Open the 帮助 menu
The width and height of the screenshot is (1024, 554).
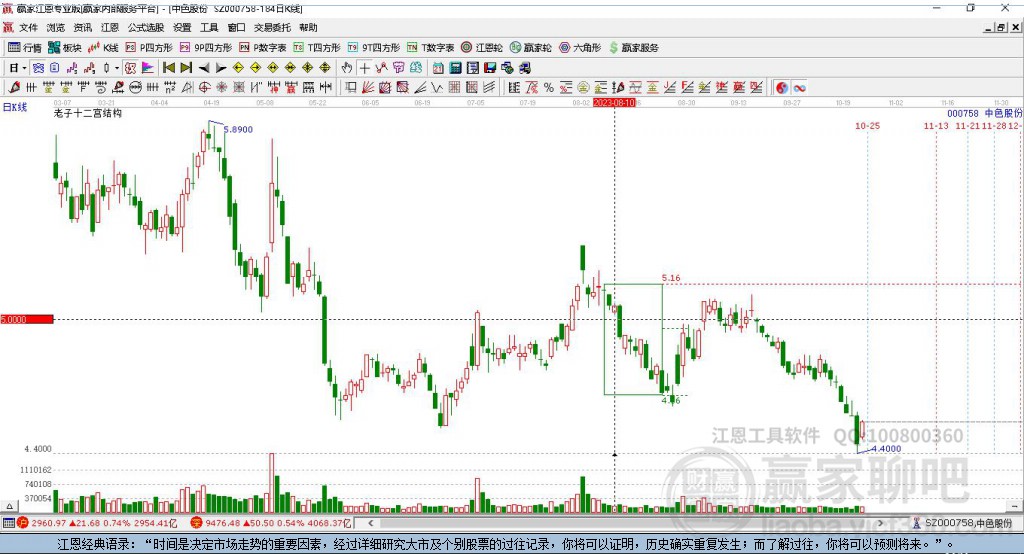[308, 27]
